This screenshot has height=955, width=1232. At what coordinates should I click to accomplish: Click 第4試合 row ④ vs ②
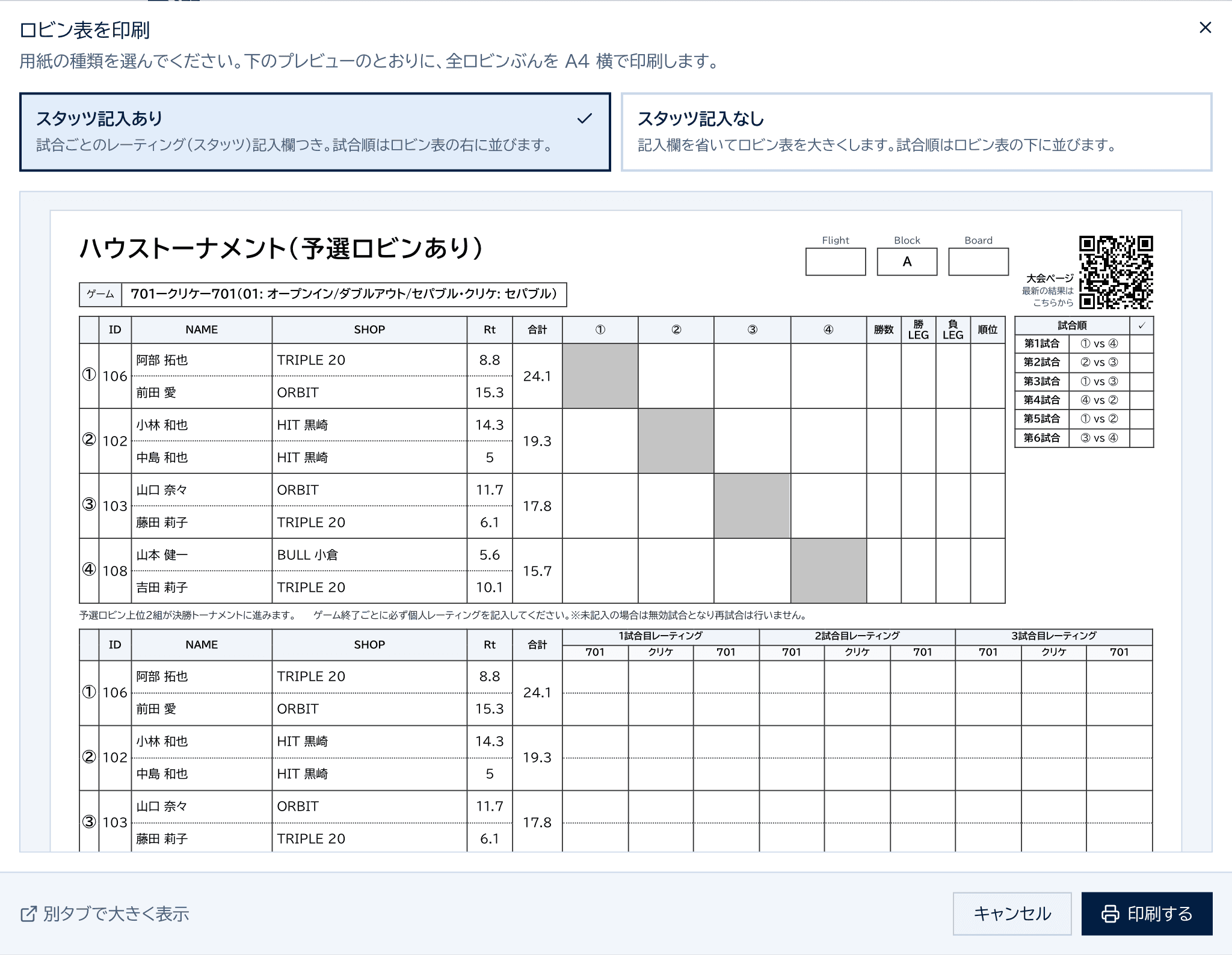pyautogui.click(x=1084, y=400)
